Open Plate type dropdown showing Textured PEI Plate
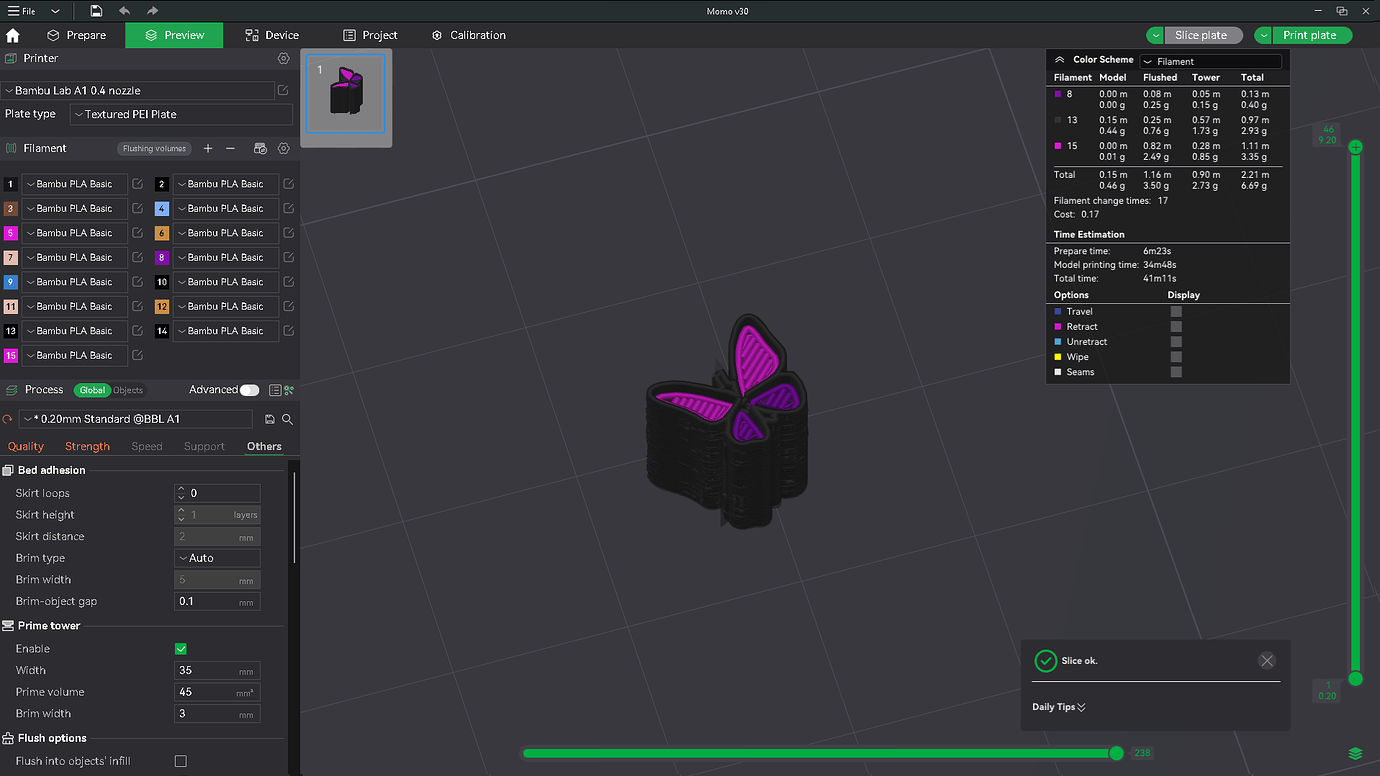 tap(181, 115)
